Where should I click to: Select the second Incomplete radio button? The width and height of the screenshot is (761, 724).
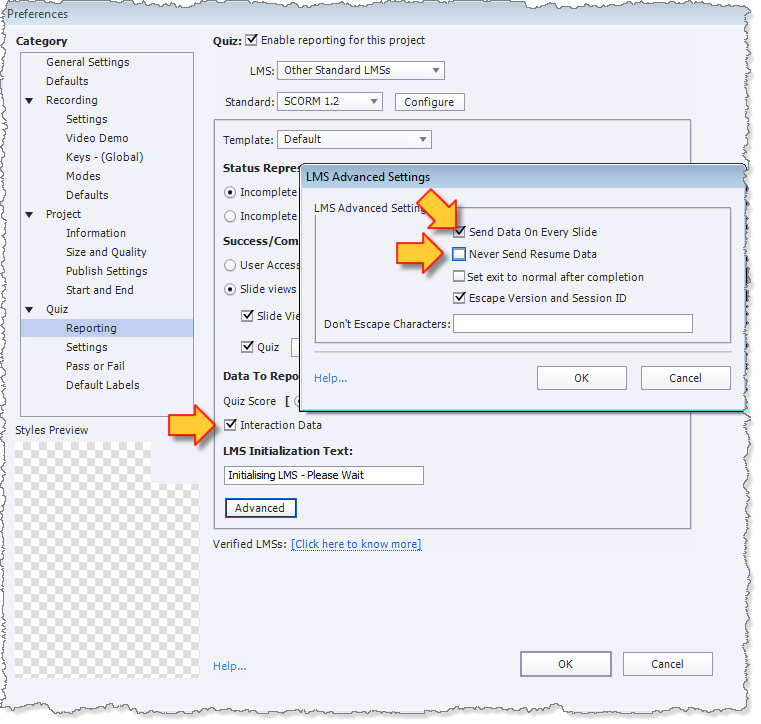coord(230,216)
